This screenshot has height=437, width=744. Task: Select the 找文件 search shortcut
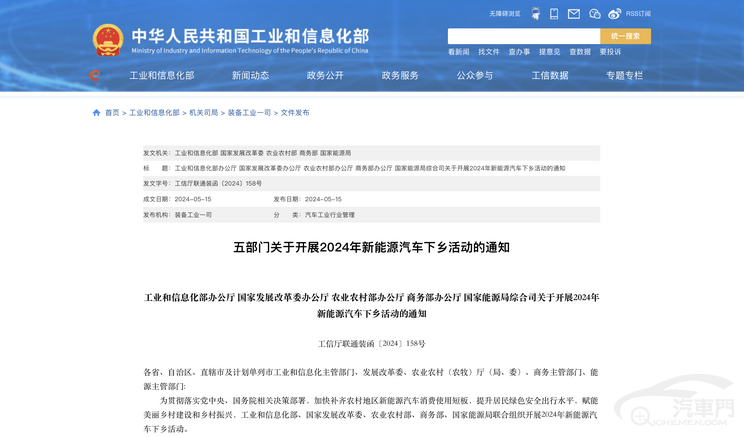pos(489,52)
